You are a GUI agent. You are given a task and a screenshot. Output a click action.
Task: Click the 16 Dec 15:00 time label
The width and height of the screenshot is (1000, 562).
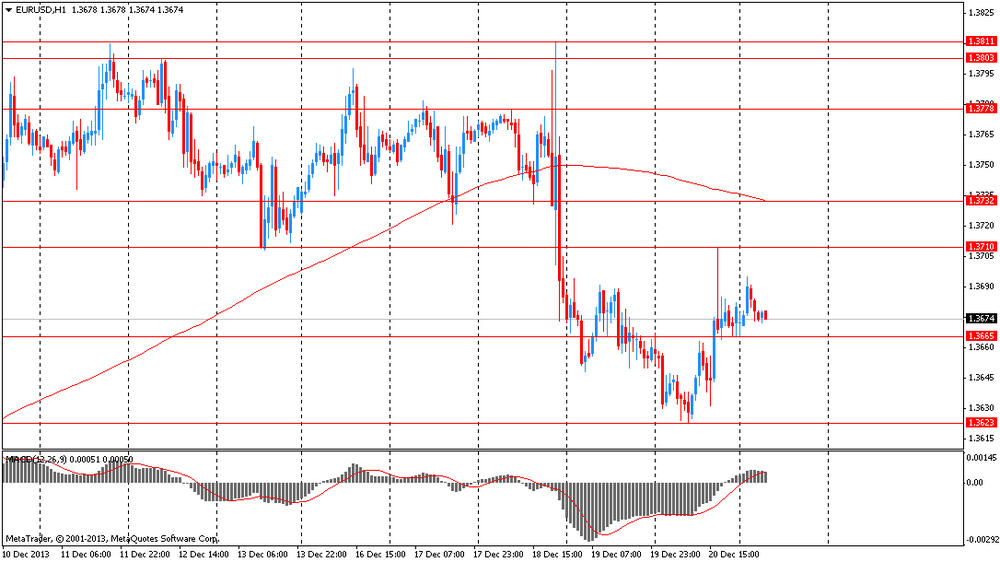coord(380,554)
